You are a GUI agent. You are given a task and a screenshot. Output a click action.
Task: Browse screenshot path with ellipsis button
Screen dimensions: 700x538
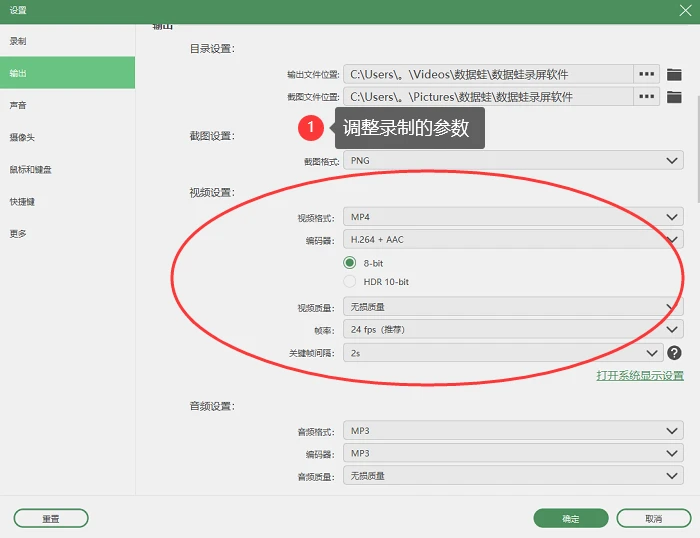646,96
